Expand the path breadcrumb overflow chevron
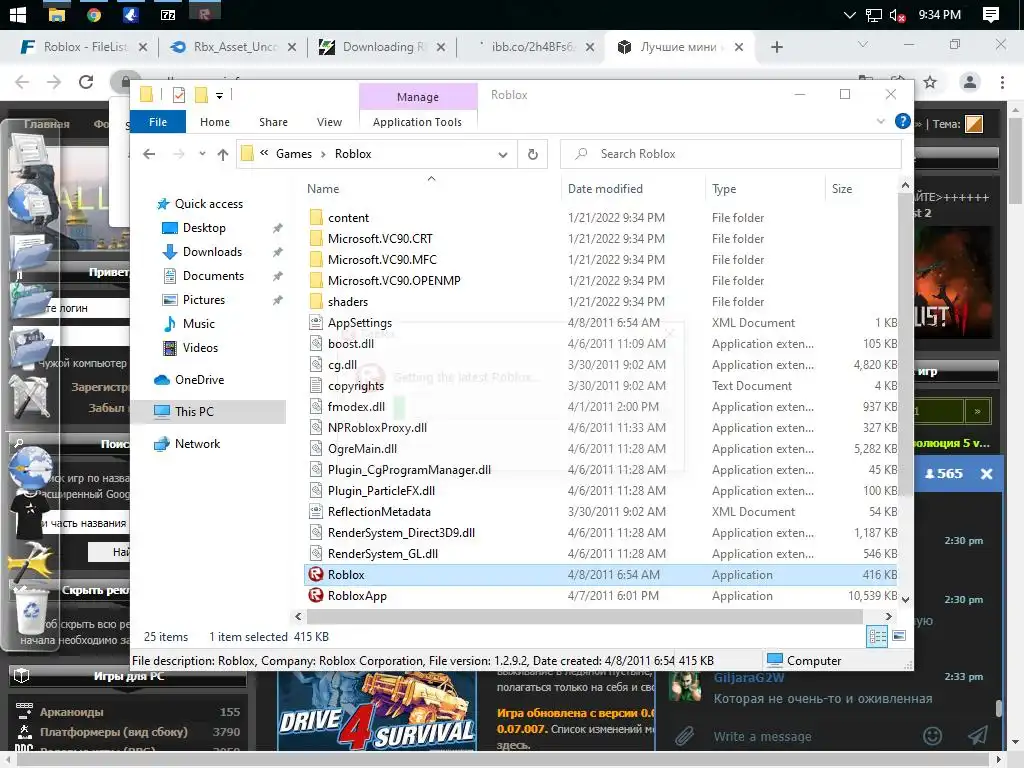Viewport: 1024px width, 768px height. (264, 153)
